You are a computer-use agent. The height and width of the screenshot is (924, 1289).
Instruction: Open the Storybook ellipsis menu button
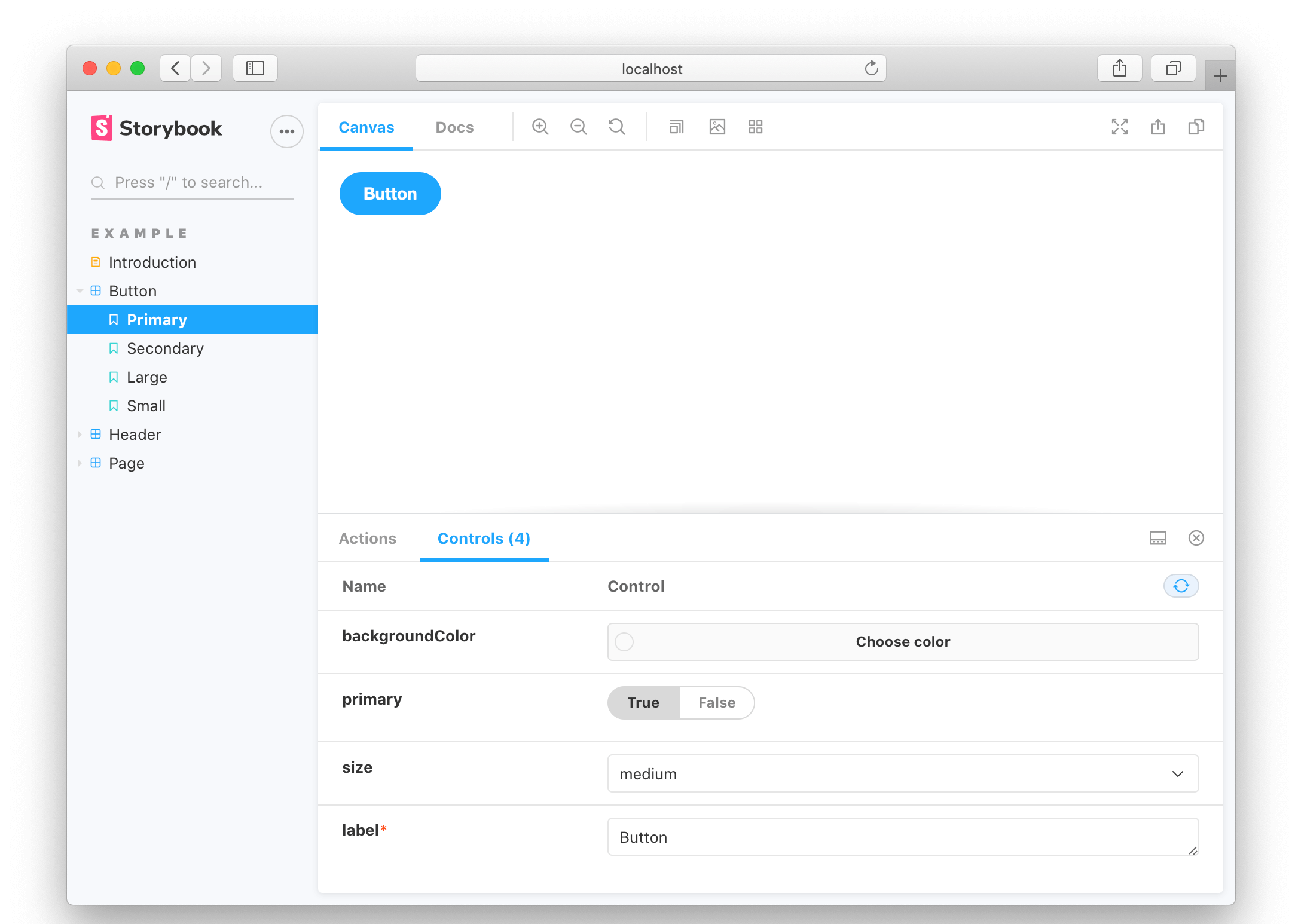click(x=286, y=131)
